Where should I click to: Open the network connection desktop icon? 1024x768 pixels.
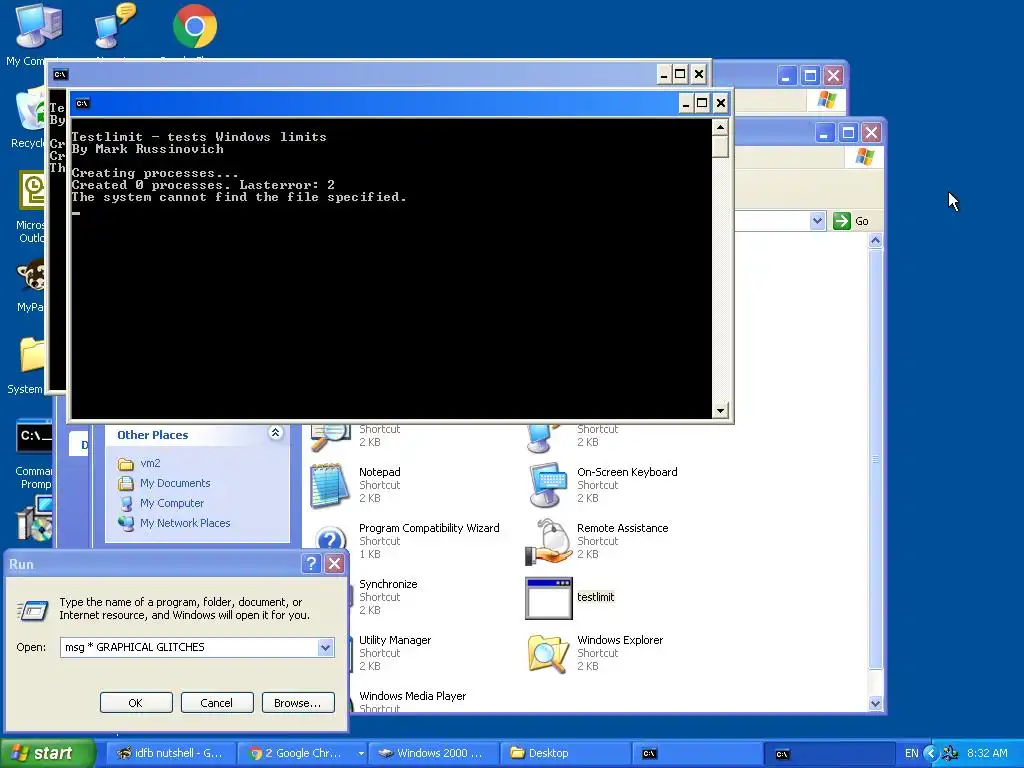(x=114, y=26)
